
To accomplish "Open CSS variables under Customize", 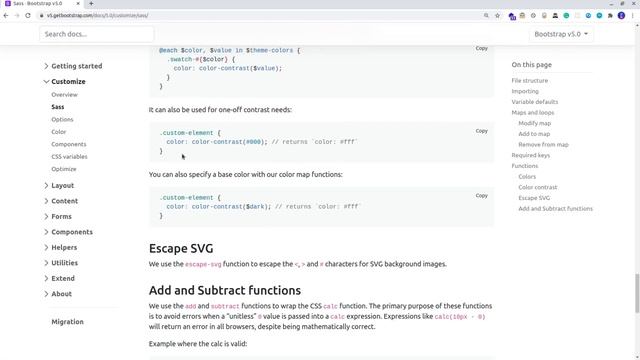I will click(x=69, y=156).
